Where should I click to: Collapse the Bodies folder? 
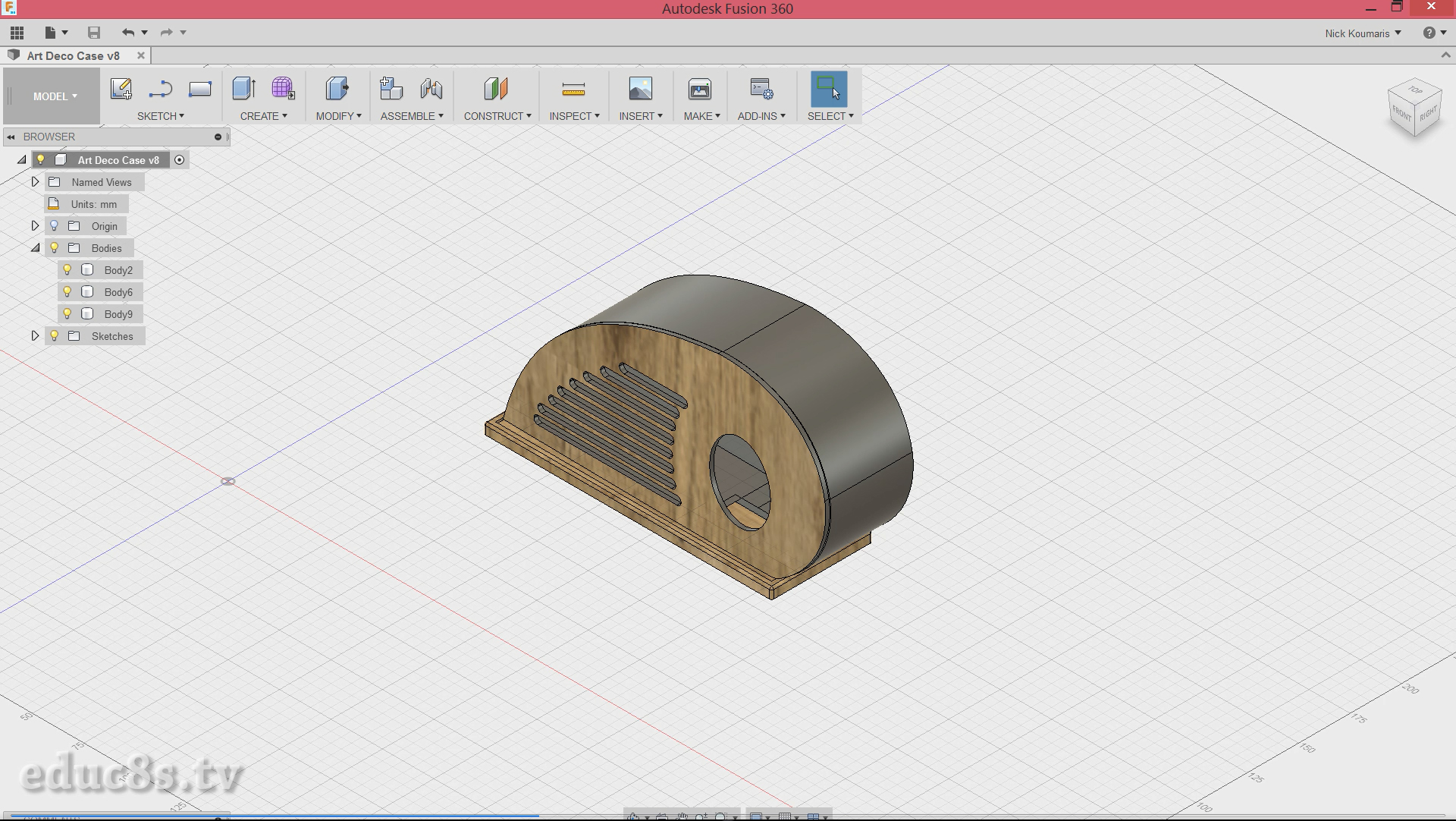35,248
